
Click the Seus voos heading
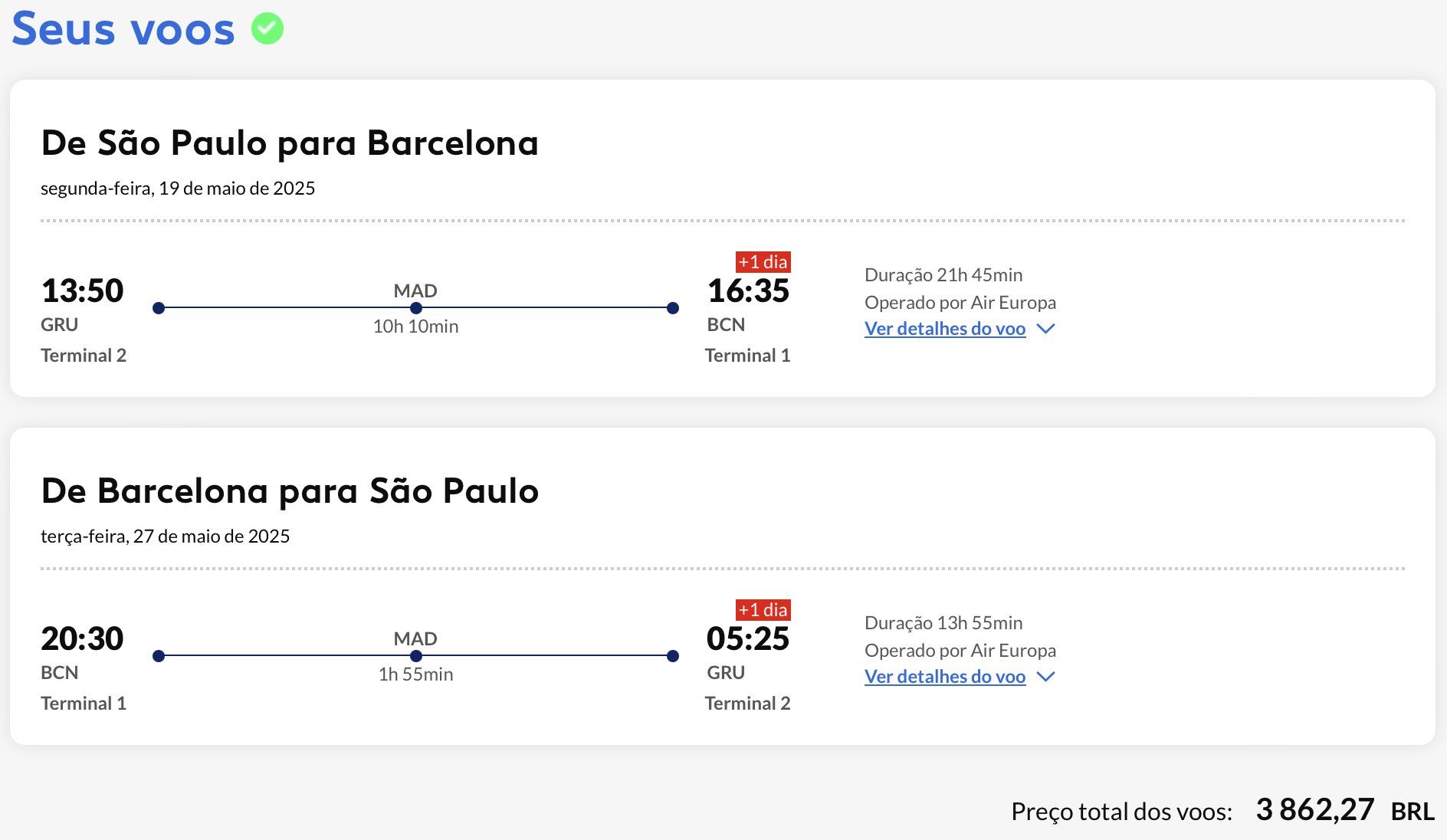pos(123,29)
